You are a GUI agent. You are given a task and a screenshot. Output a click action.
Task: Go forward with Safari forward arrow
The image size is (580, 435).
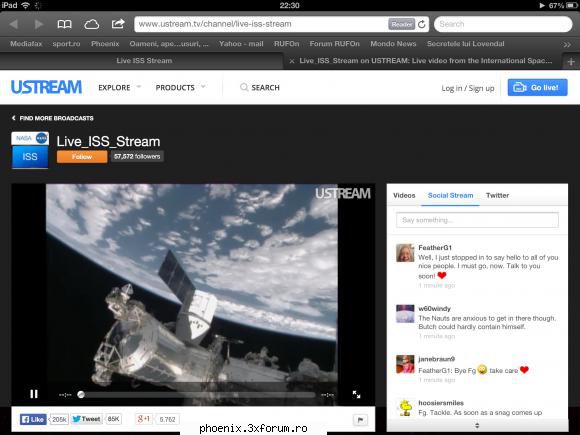click(x=38, y=24)
